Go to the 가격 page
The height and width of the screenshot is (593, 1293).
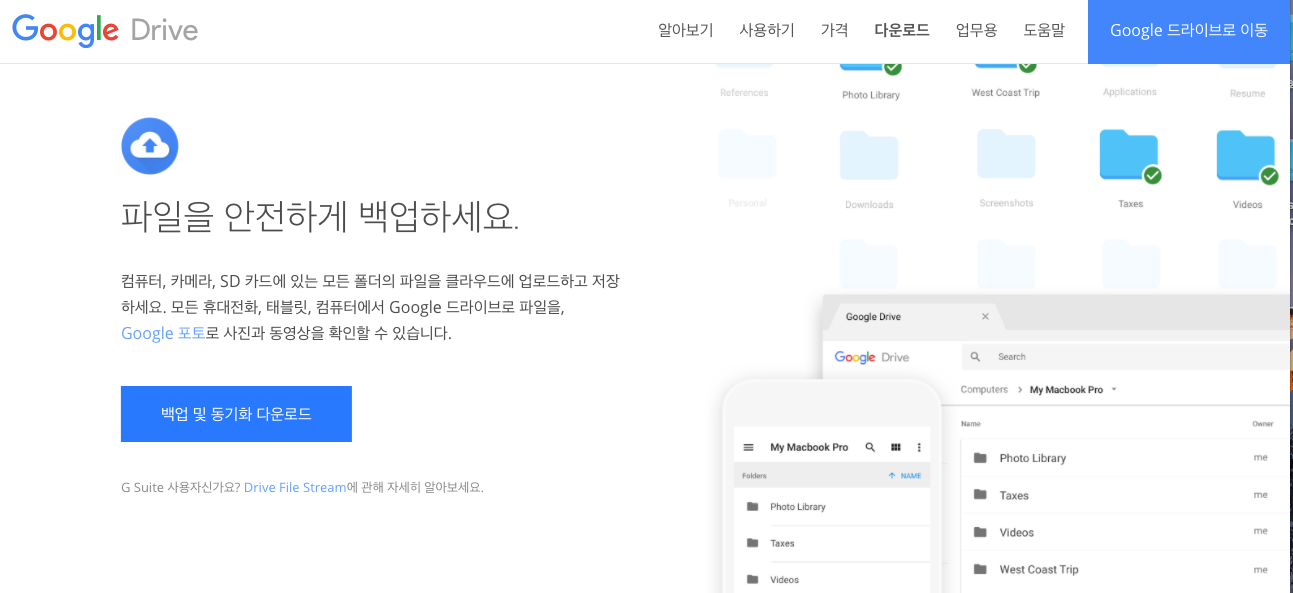(x=834, y=30)
